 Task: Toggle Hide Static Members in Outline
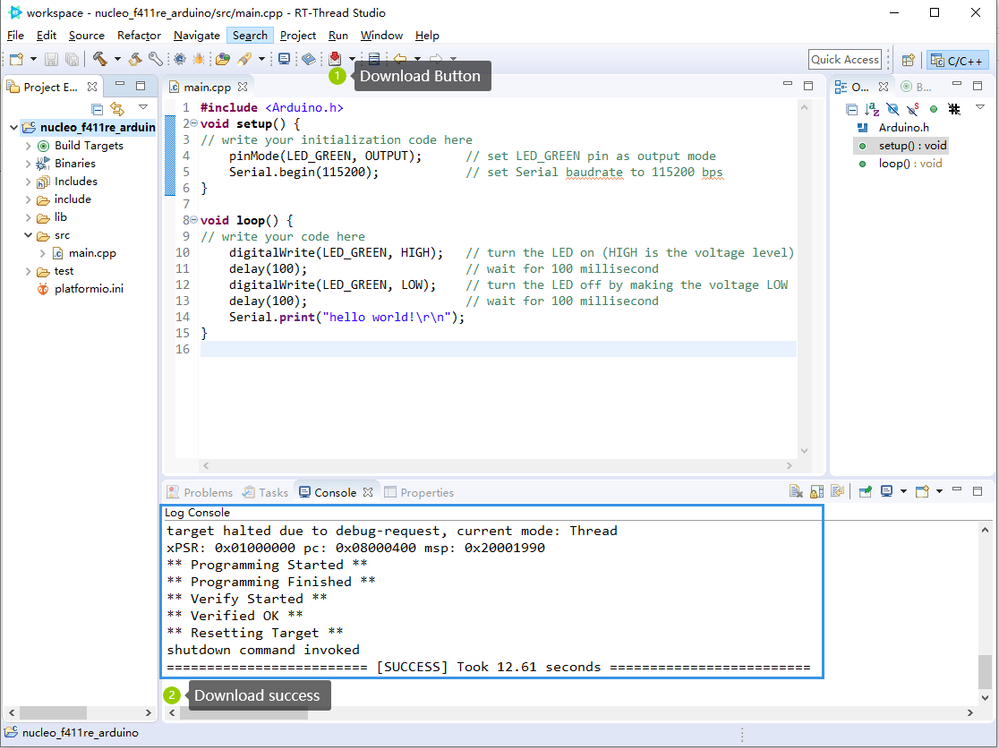pyautogui.click(x=913, y=109)
